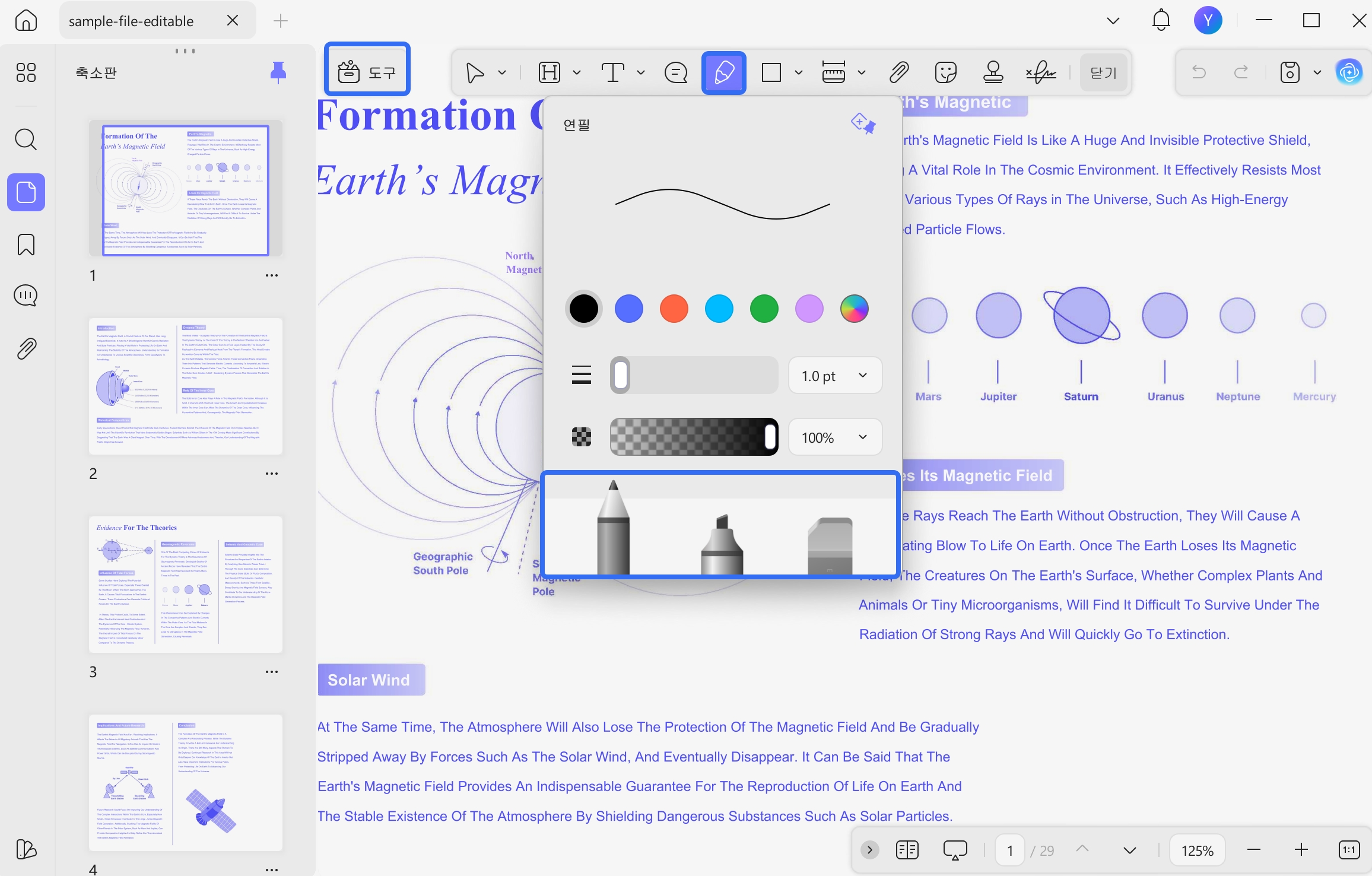Open the user account avatar
This screenshot has width=1372, height=876.
(1208, 21)
